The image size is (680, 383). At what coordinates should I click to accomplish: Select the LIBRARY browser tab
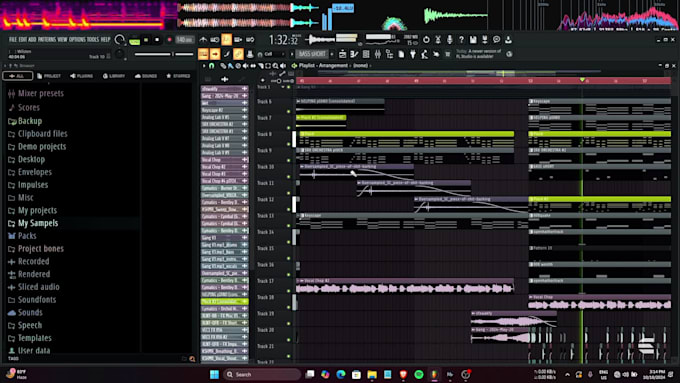coord(114,76)
